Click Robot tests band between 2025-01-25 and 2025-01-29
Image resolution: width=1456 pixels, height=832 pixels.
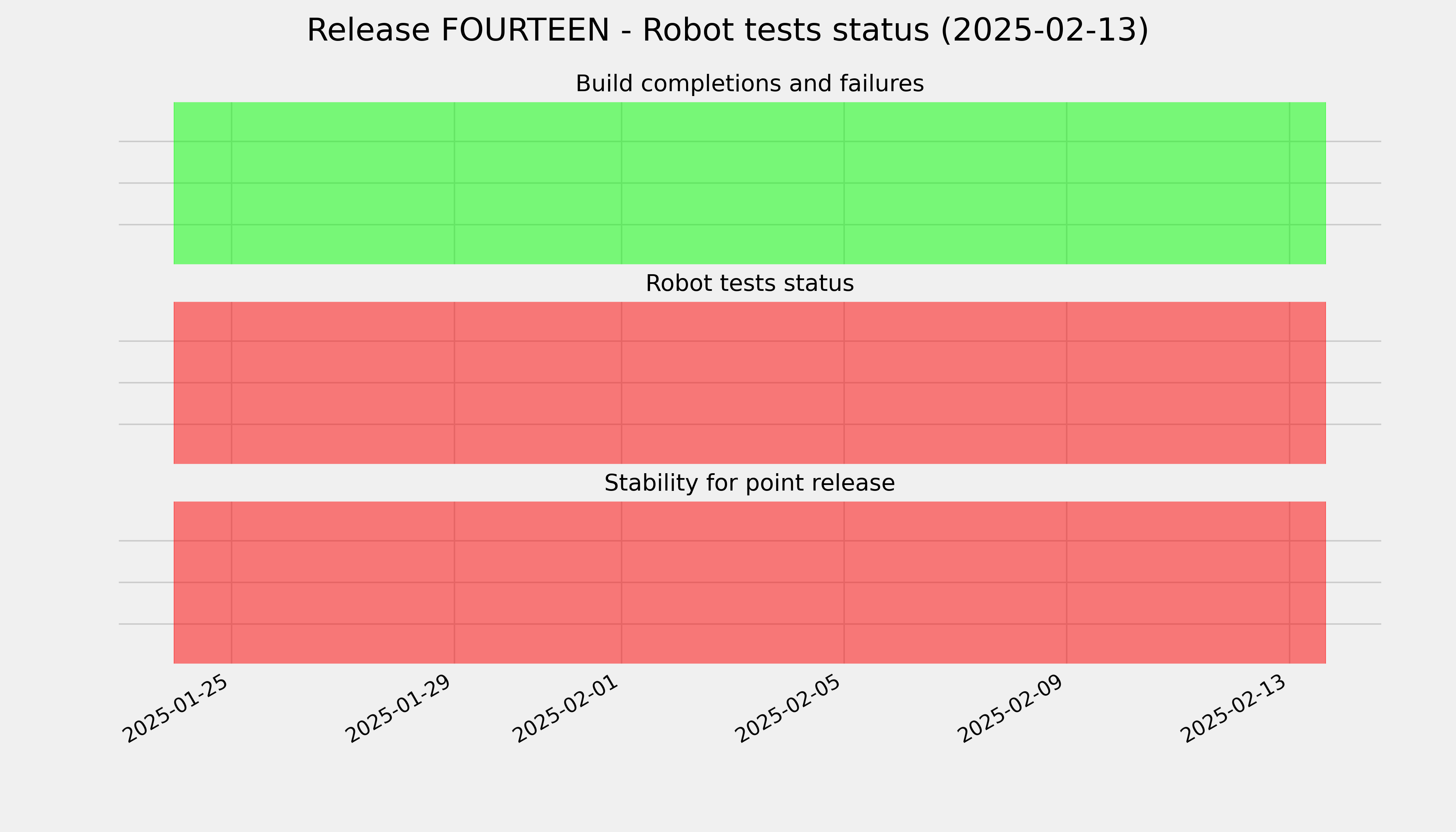(343, 383)
